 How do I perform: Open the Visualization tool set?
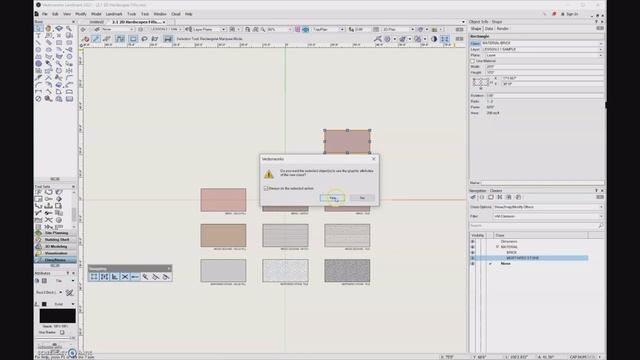pos(56,253)
